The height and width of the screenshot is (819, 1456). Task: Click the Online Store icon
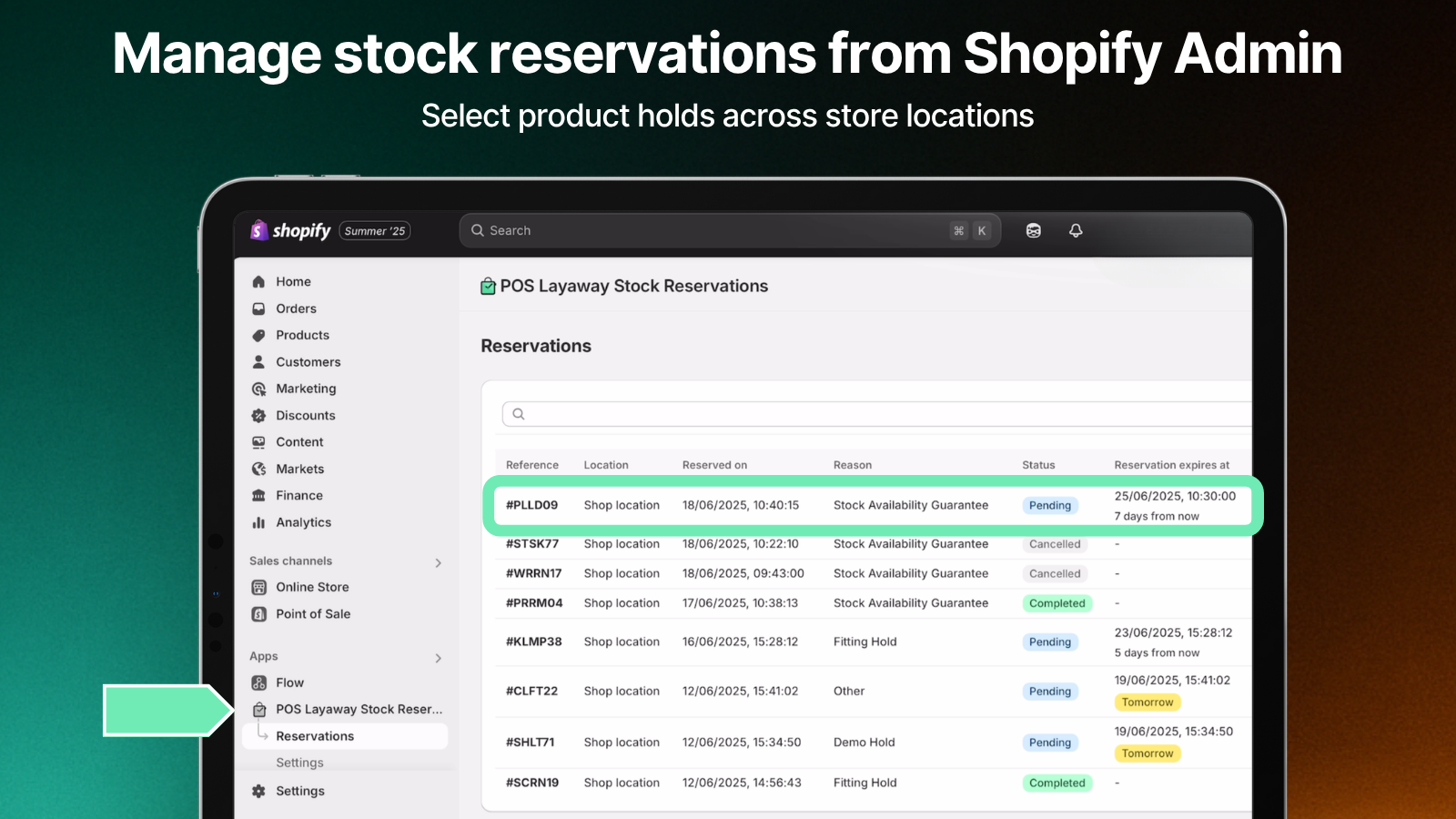[x=258, y=587]
